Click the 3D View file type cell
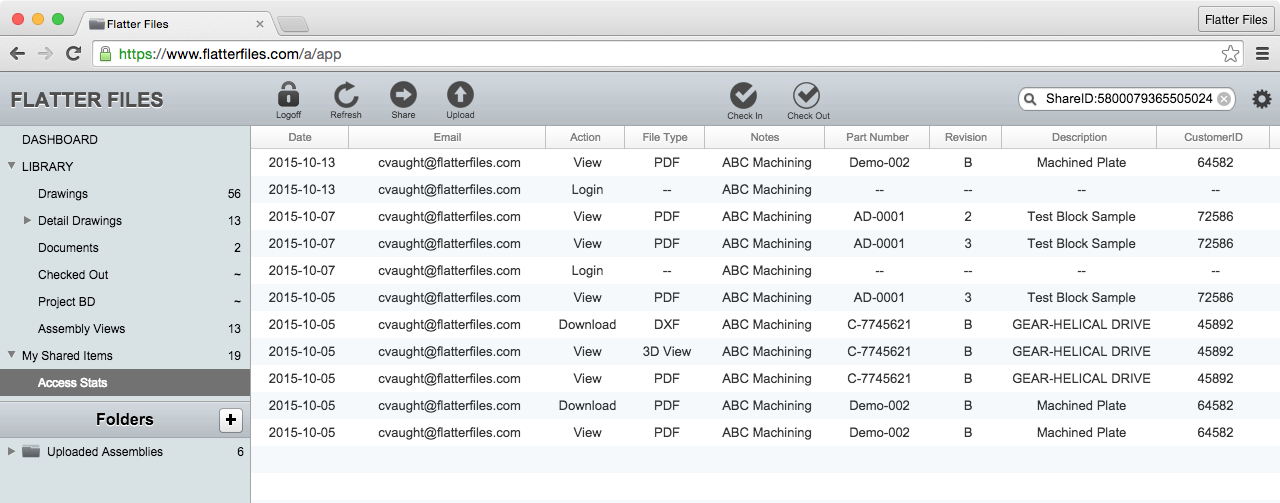This screenshot has width=1280, height=503. tap(667, 351)
